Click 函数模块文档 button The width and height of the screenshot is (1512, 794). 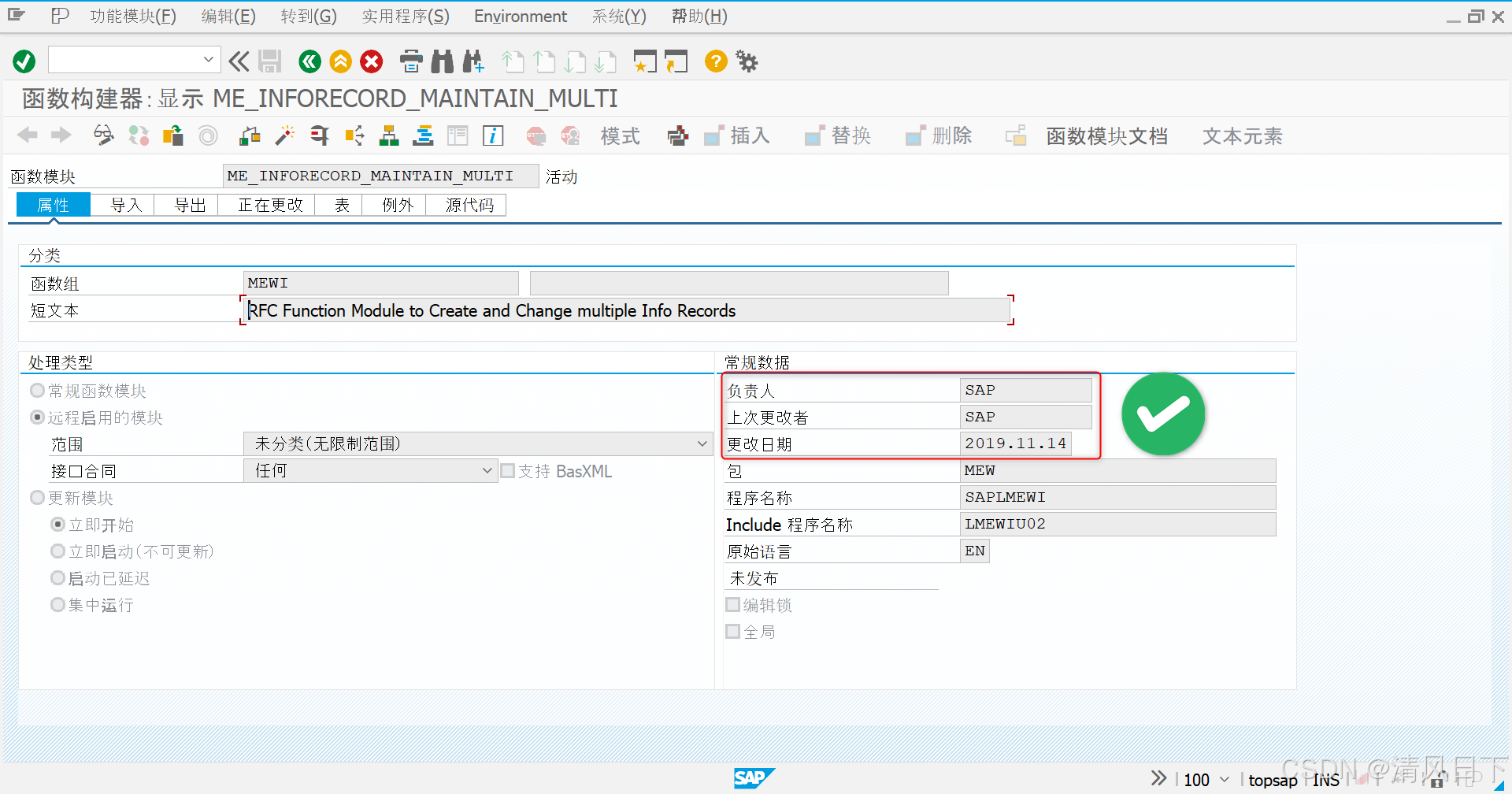coord(1106,135)
